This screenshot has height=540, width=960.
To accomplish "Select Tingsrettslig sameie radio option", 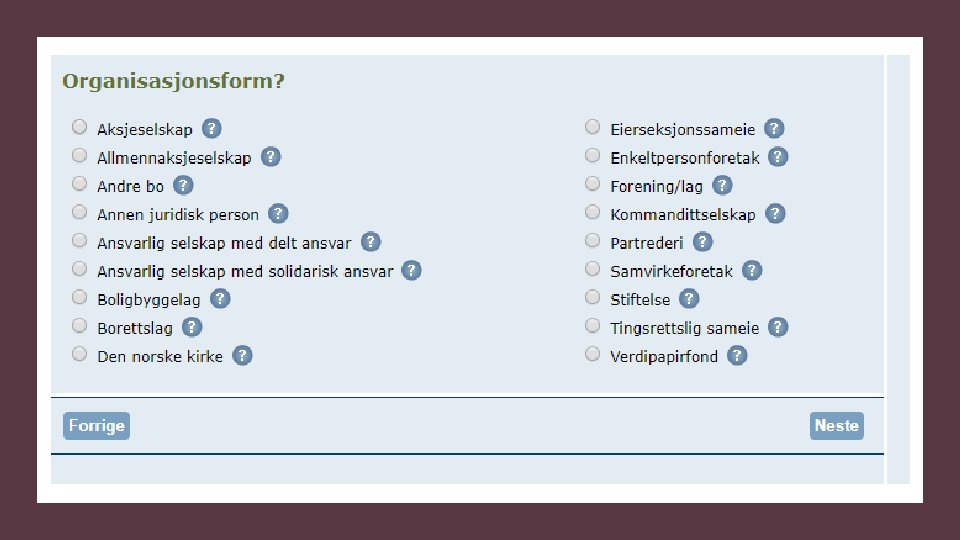I will tap(593, 326).
